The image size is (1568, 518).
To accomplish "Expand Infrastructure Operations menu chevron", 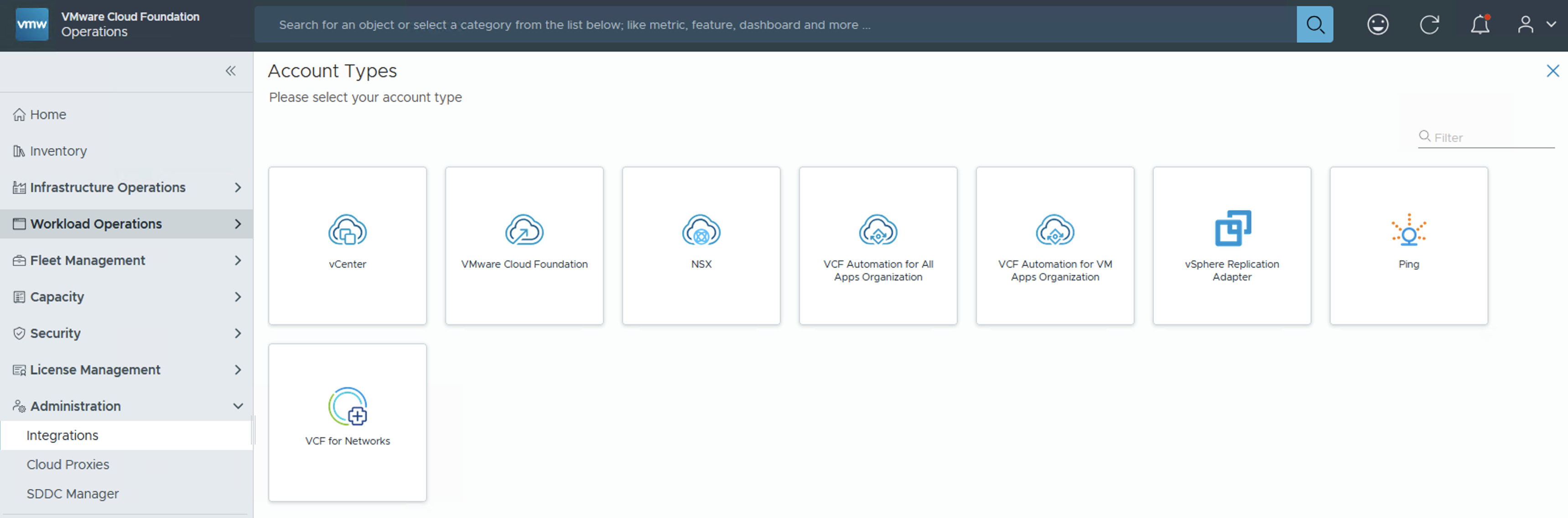I will coord(238,187).
